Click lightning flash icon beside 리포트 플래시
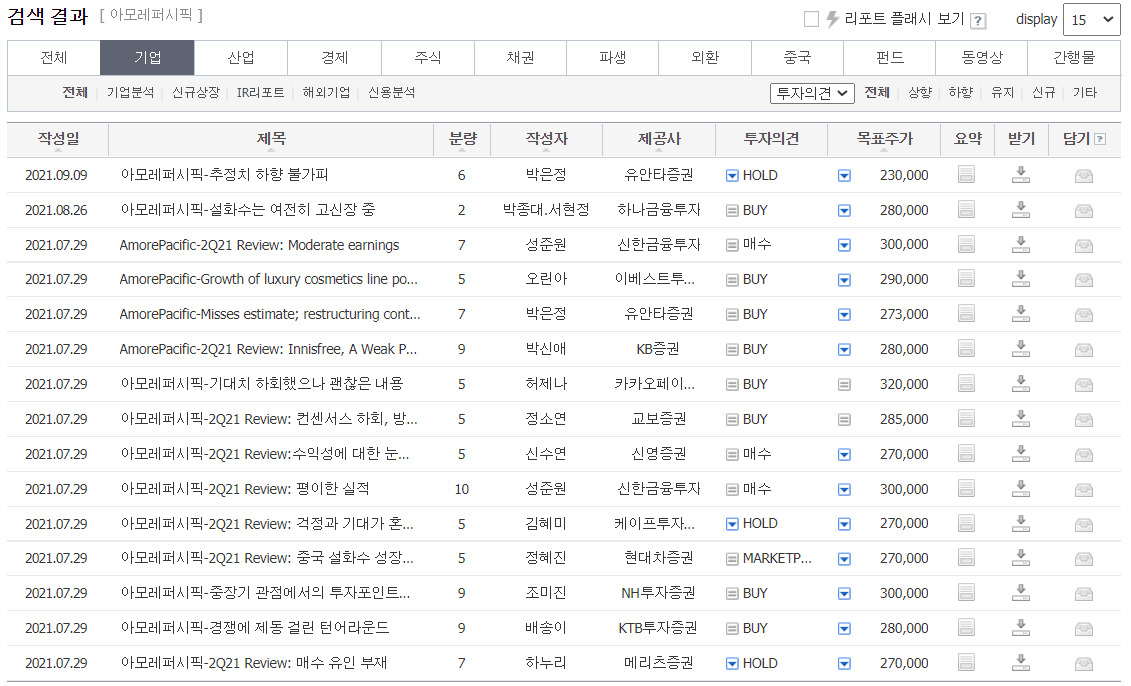1131x686 pixels. click(832, 19)
